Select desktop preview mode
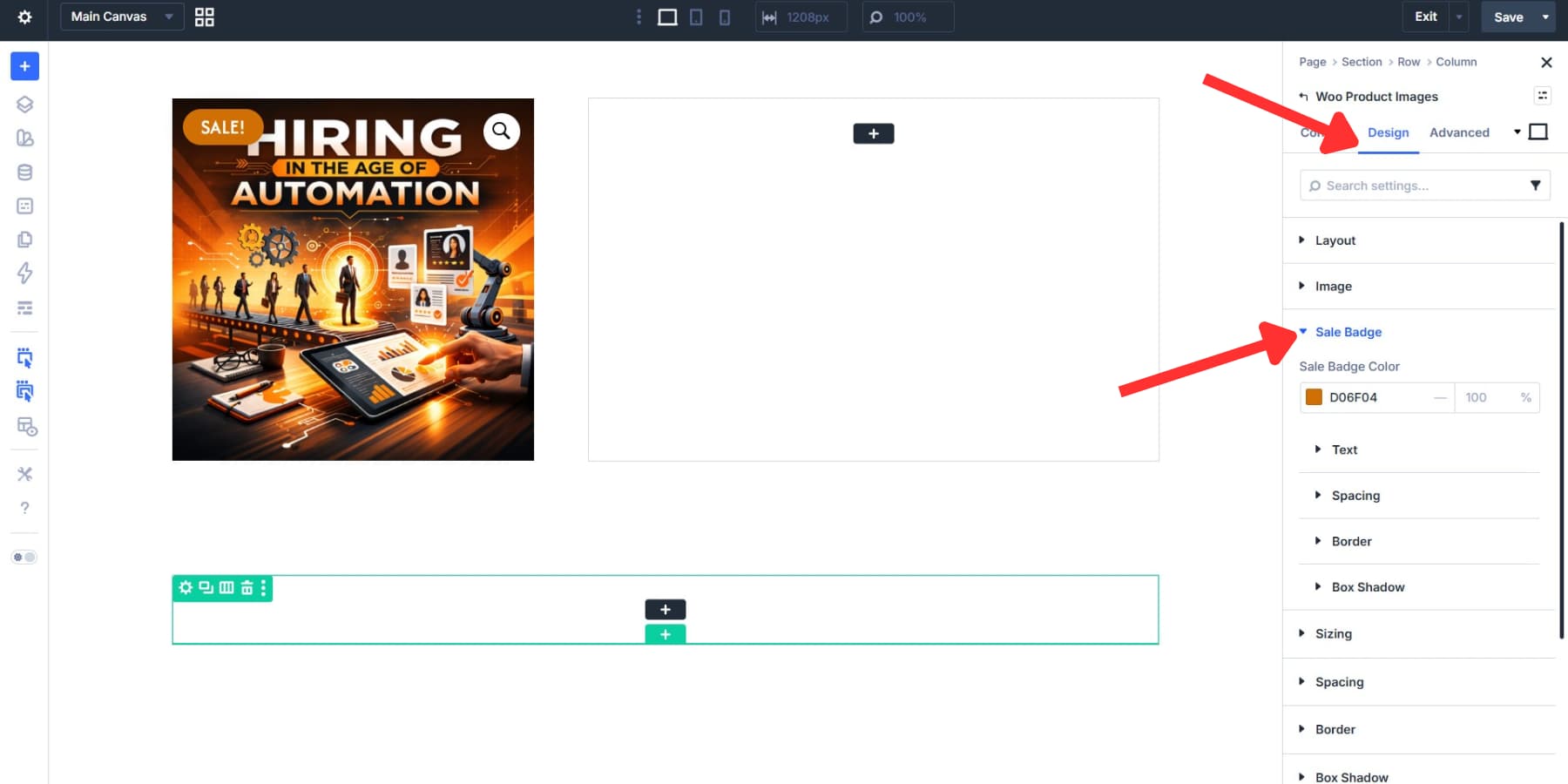 (x=667, y=17)
